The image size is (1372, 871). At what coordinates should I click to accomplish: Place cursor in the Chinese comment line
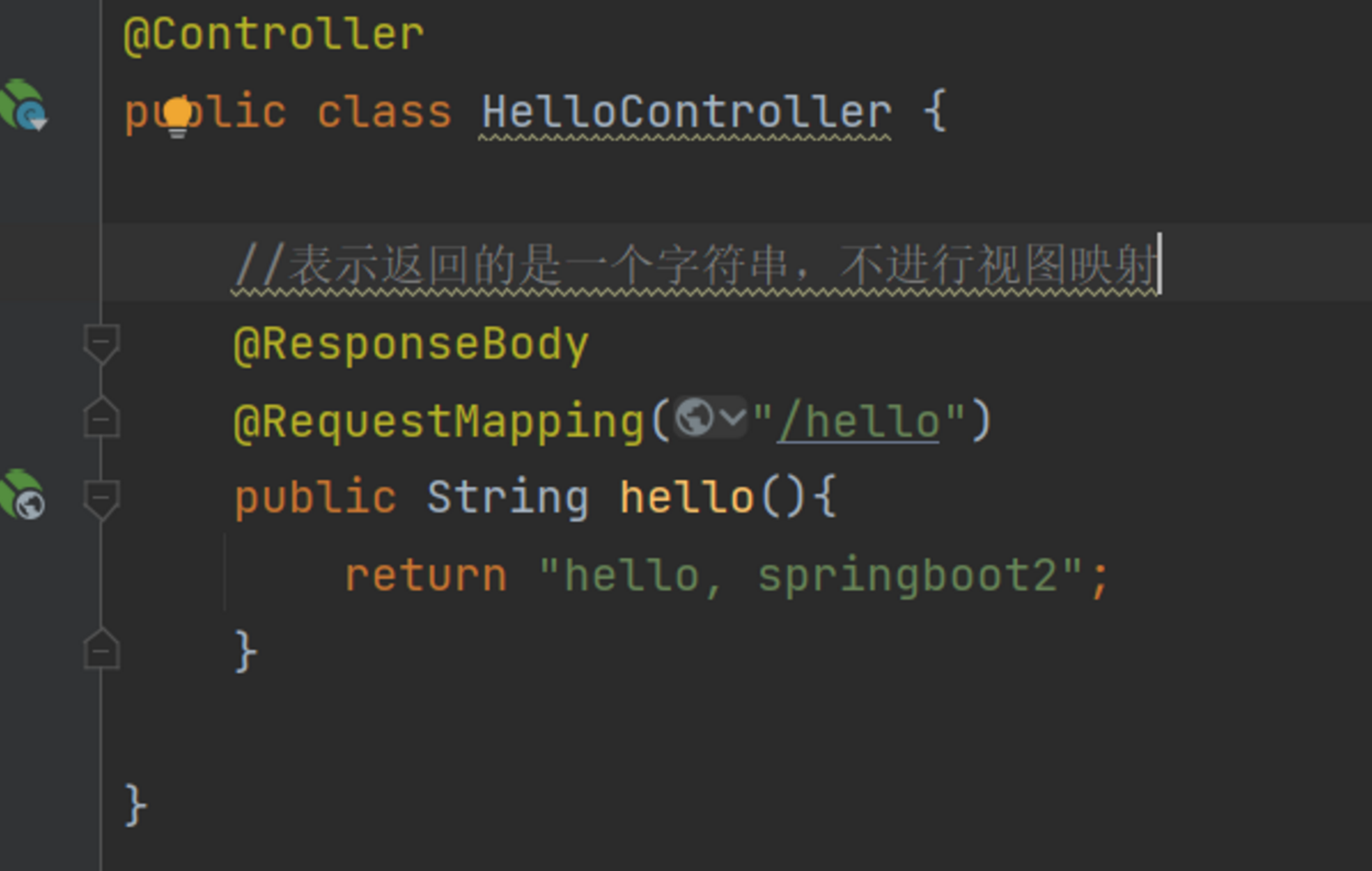pos(695,267)
